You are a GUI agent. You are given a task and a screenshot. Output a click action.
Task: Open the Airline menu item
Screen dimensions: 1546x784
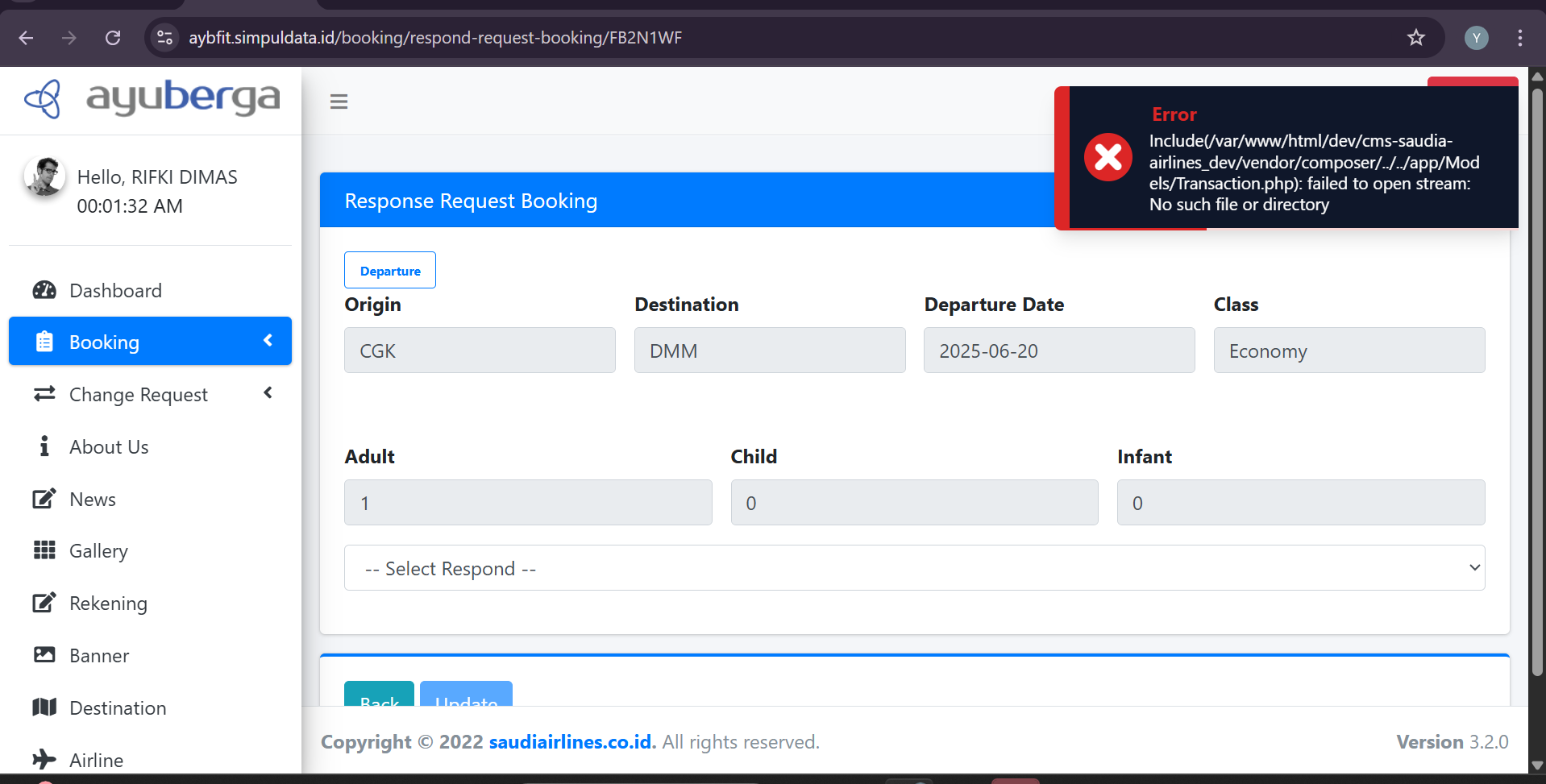(x=96, y=760)
